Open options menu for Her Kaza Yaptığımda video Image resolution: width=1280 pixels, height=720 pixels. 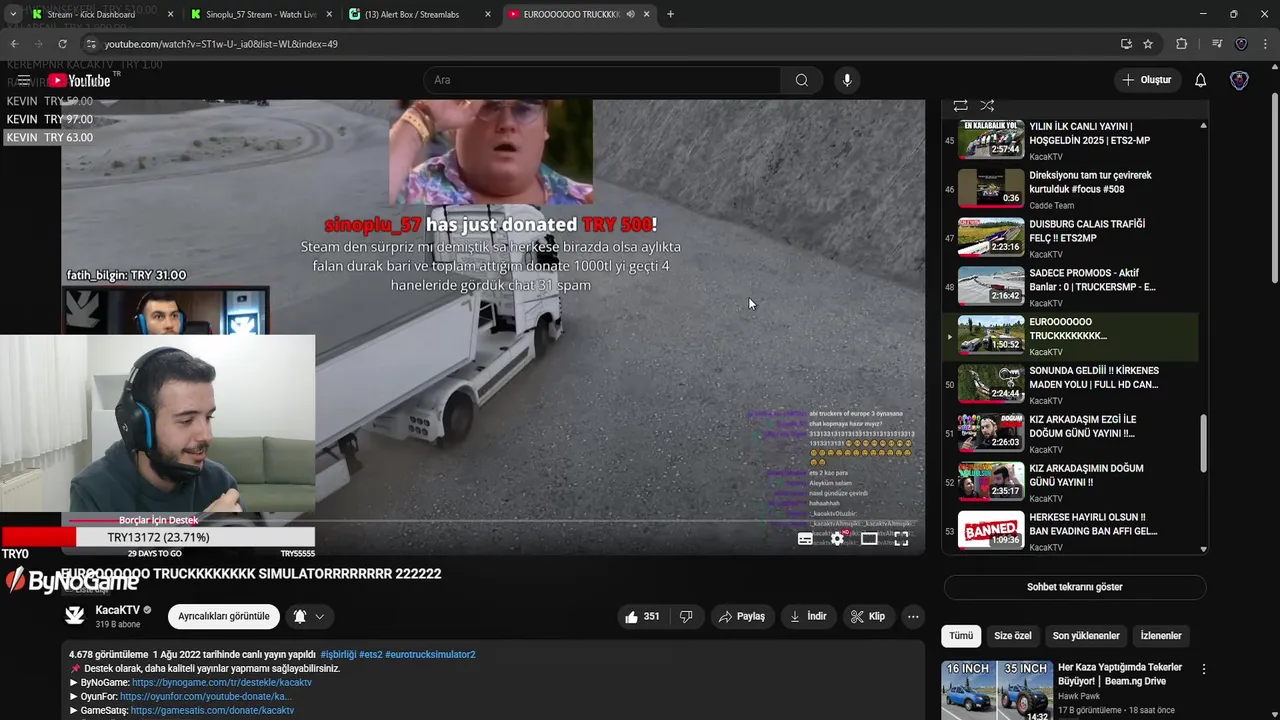coord(1204,669)
